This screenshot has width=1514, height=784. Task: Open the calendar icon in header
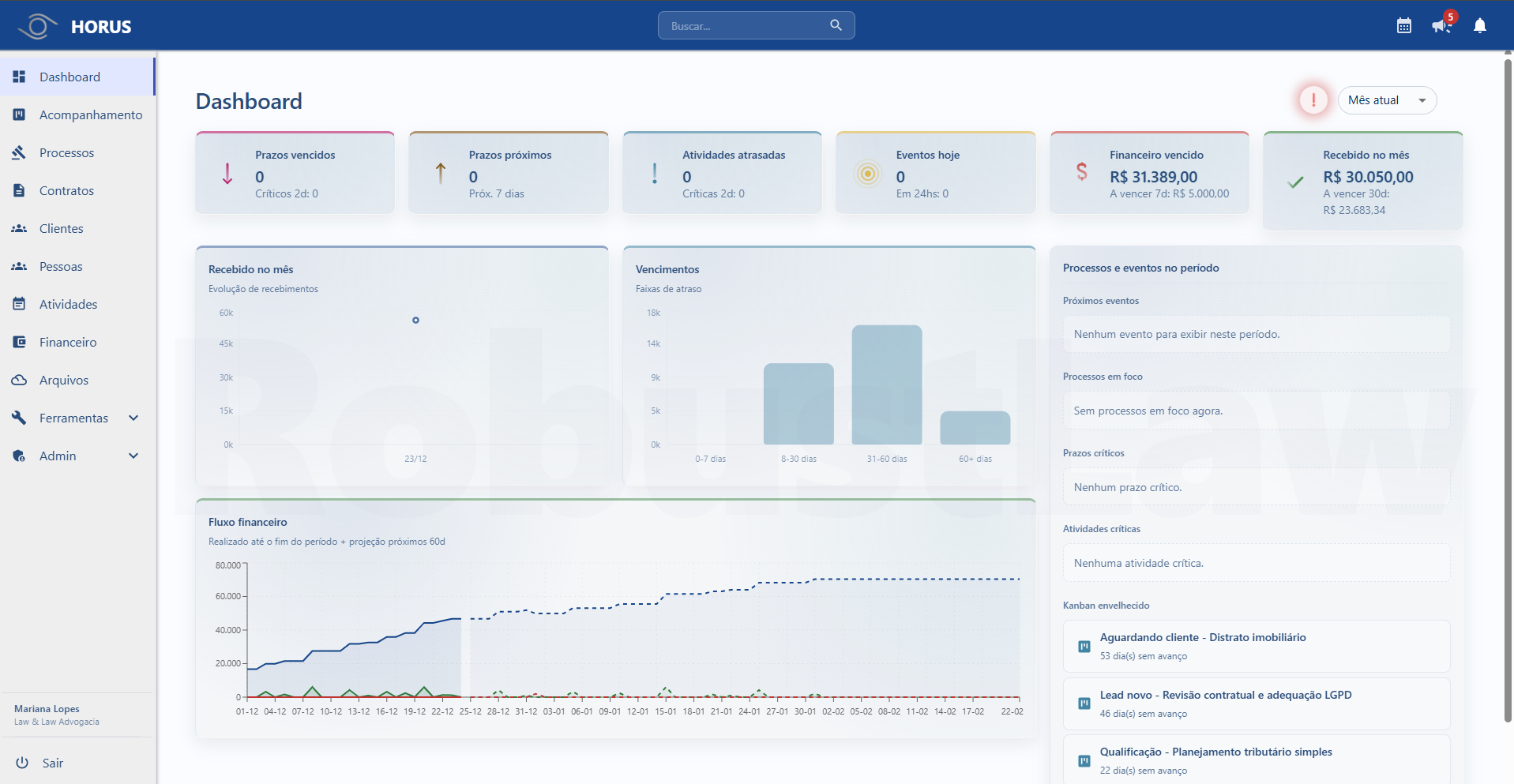point(1403,26)
